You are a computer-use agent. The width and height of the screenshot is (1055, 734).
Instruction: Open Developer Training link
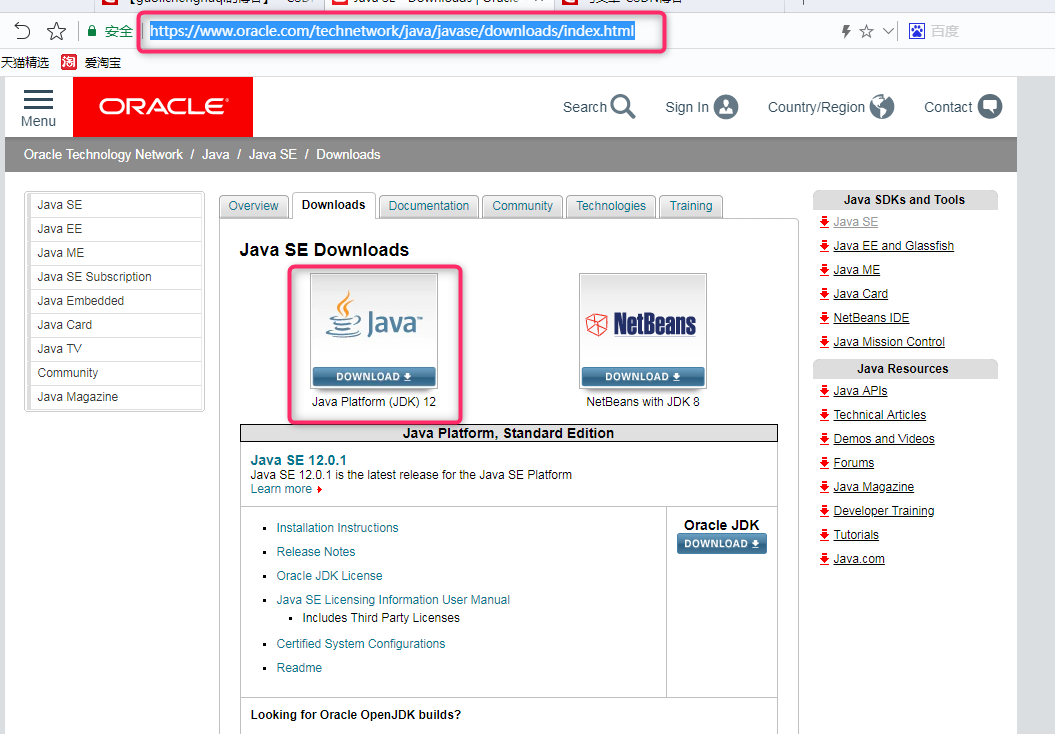pyautogui.click(x=883, y=511)
